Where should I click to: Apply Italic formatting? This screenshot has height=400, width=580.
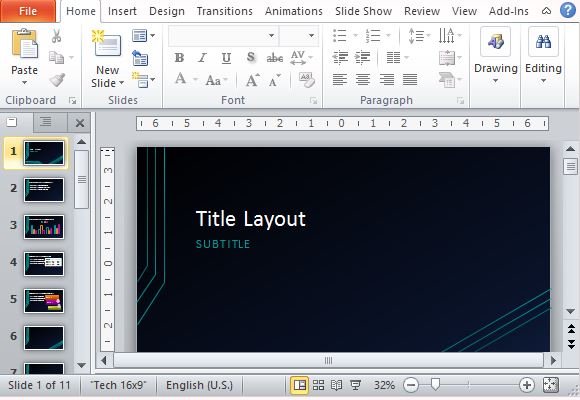coord(202,58)
